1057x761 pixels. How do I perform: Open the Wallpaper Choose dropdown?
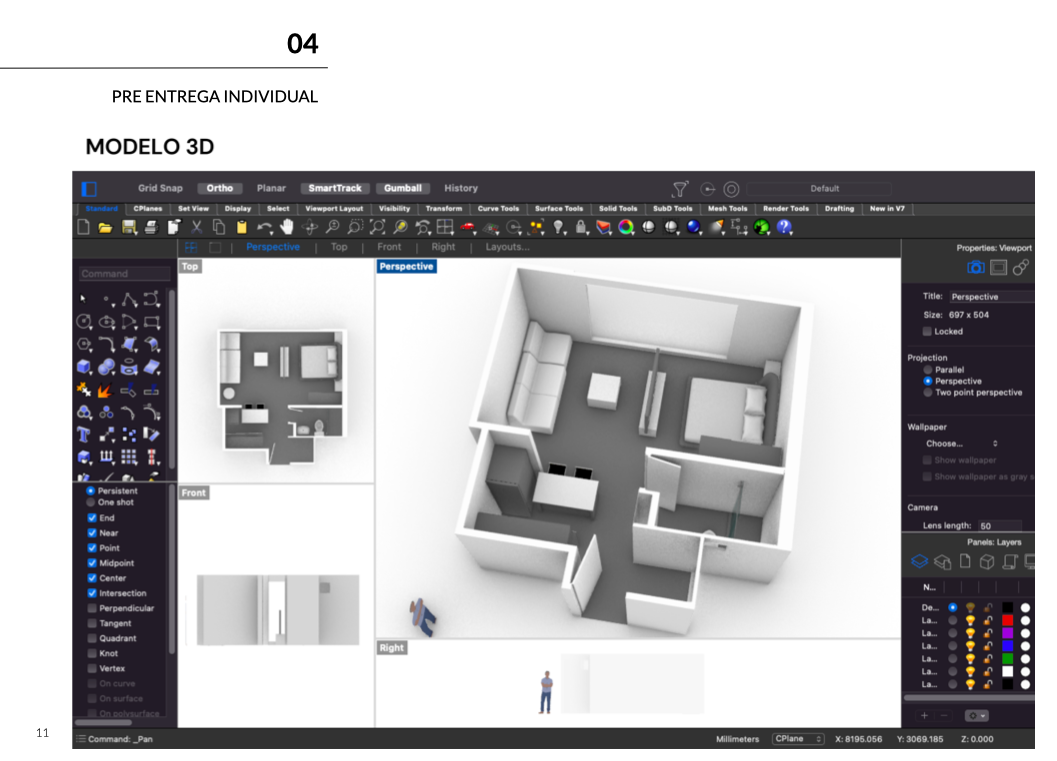tap(961, 443)
